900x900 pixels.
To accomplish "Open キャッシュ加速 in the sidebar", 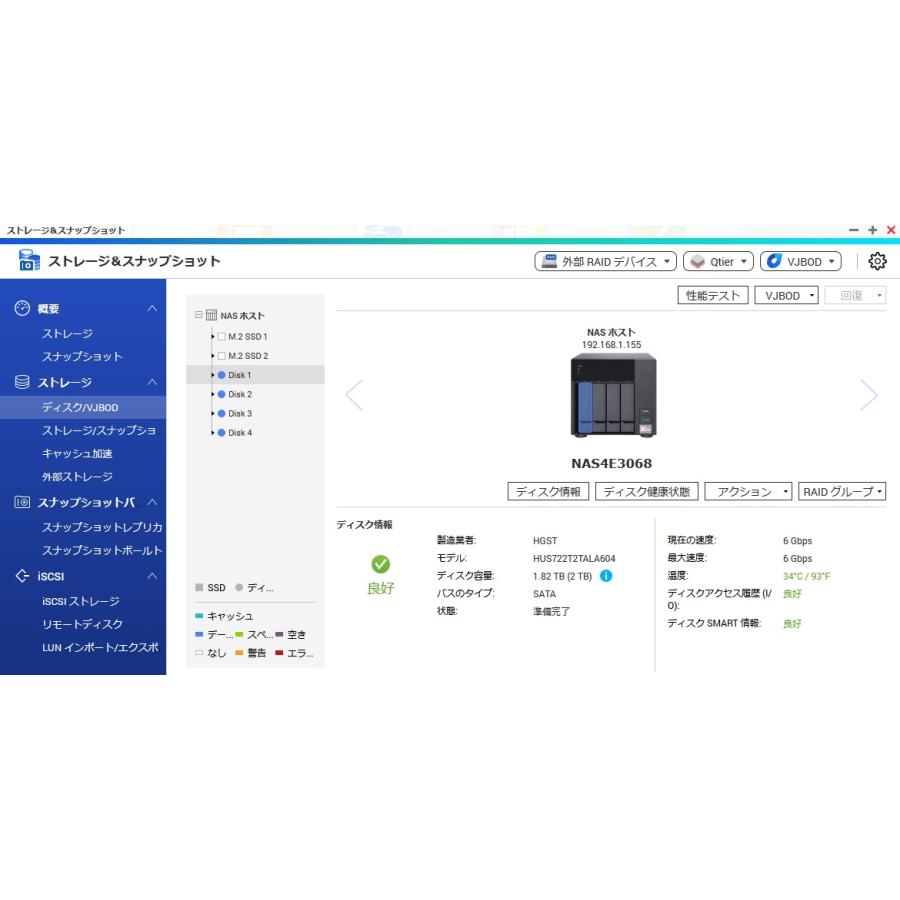I will pyautogui.click(x=77, y=453).
